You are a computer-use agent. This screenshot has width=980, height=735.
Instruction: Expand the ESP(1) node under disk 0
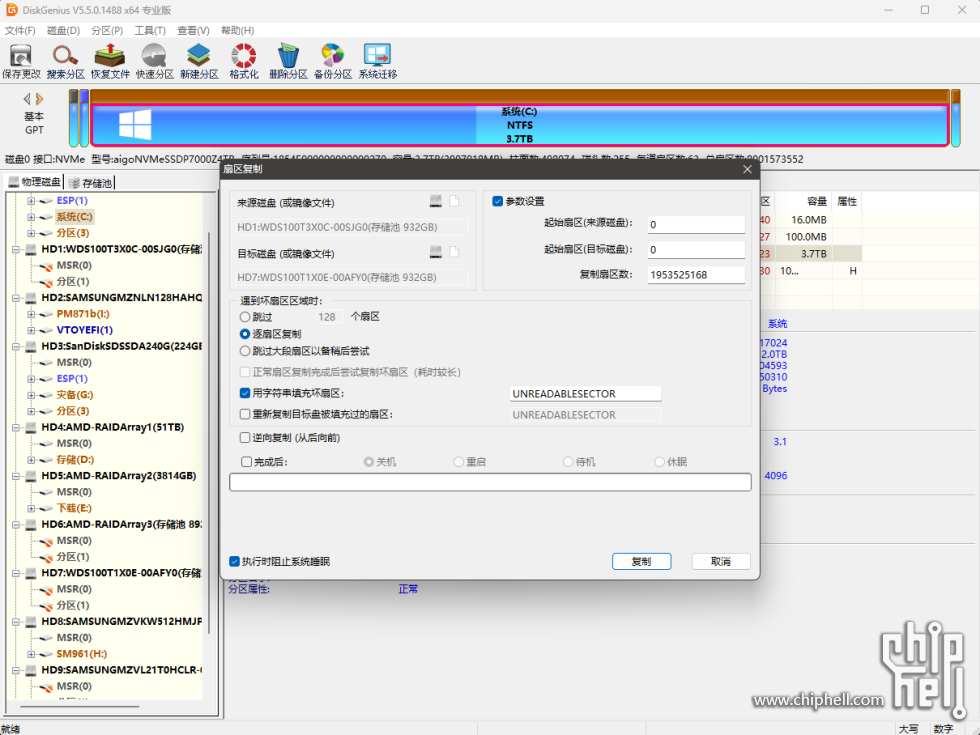click(x=31, y=201)
